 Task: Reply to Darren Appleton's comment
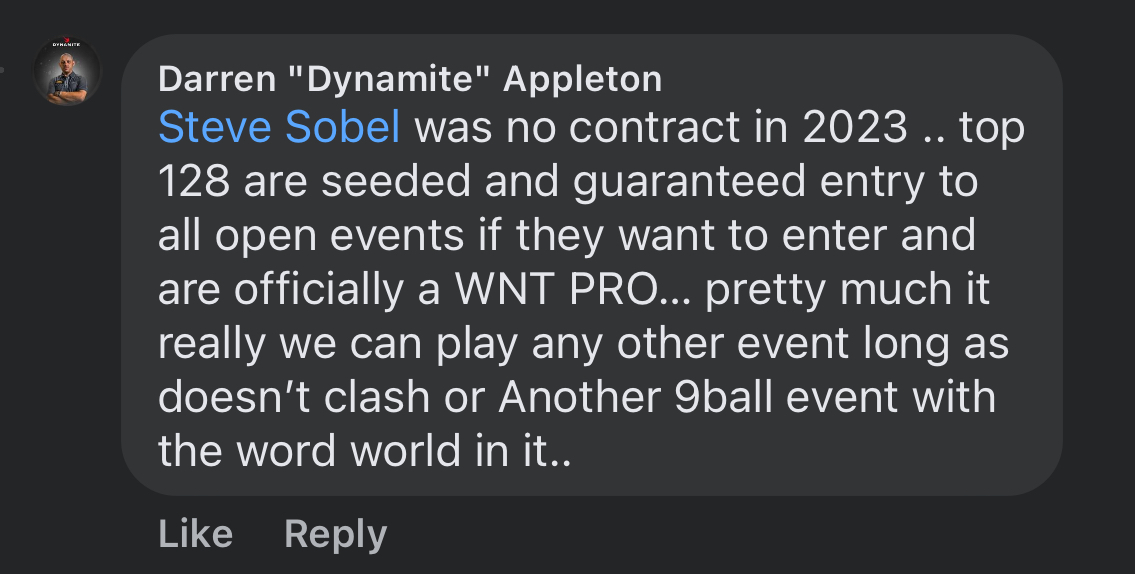pos(335,534)
